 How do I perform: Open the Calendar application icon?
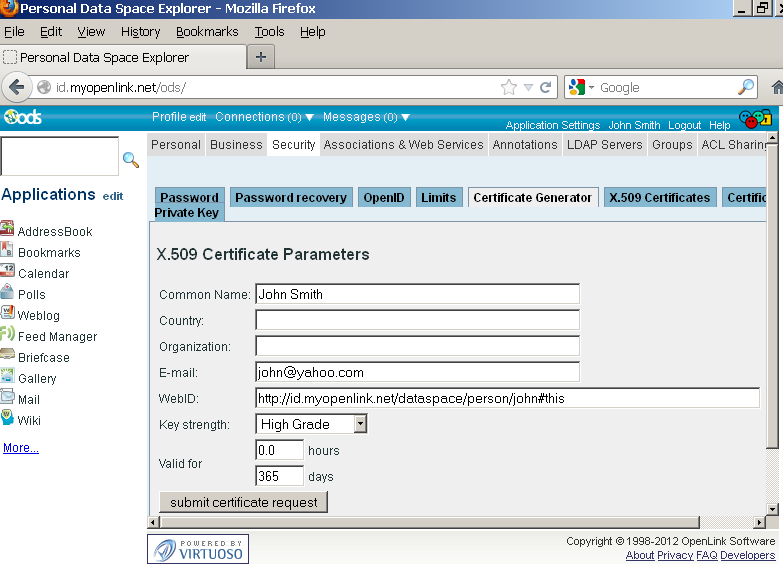pyautogui.click(x=8, y=273)
